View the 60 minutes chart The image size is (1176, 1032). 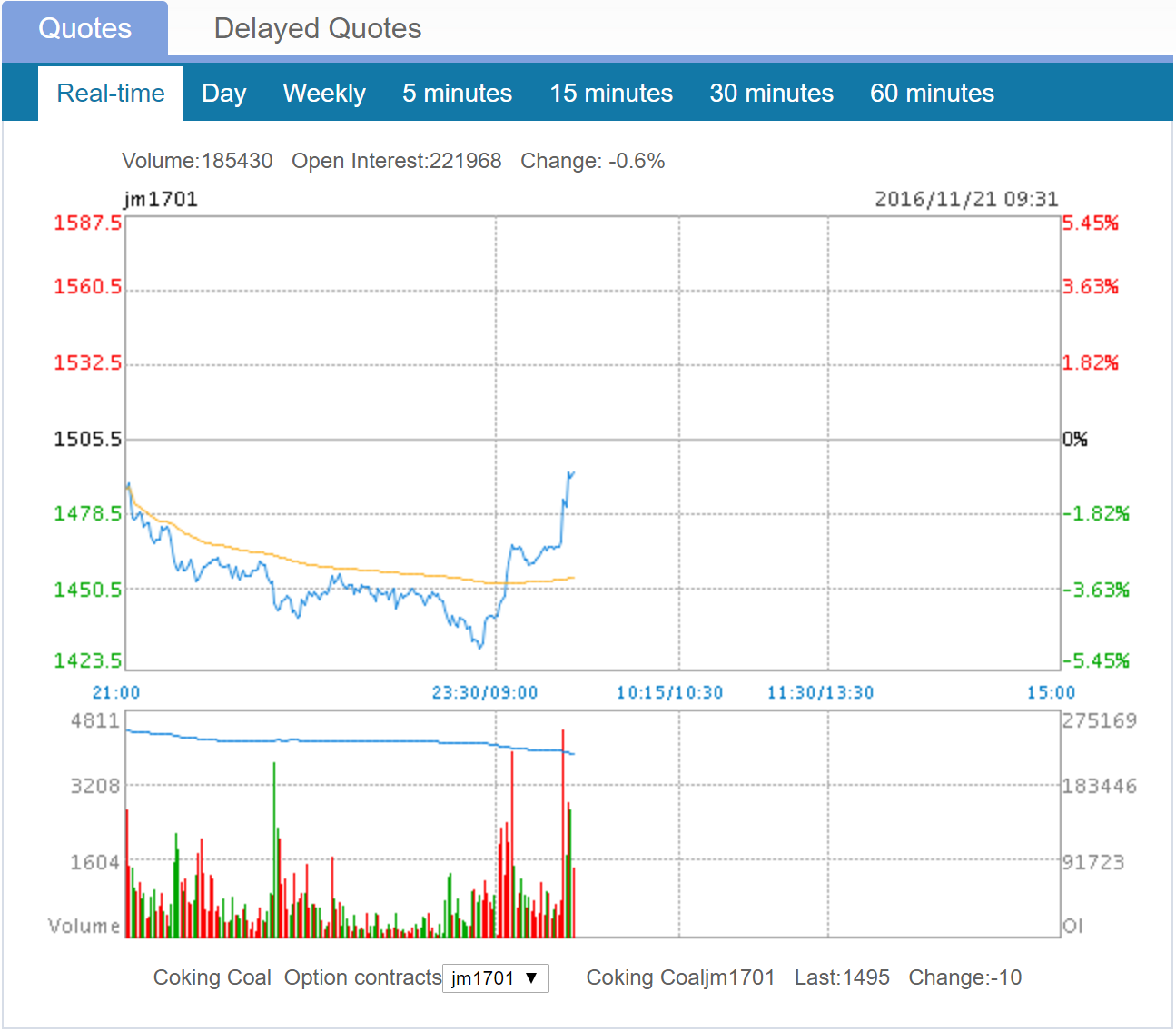point(932,94)
